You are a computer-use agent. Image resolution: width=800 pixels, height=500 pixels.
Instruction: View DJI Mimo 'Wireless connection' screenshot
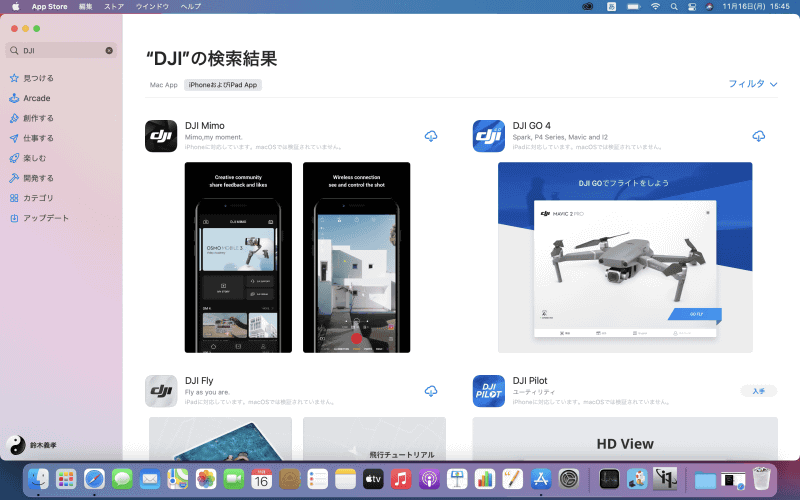point(357,257)
